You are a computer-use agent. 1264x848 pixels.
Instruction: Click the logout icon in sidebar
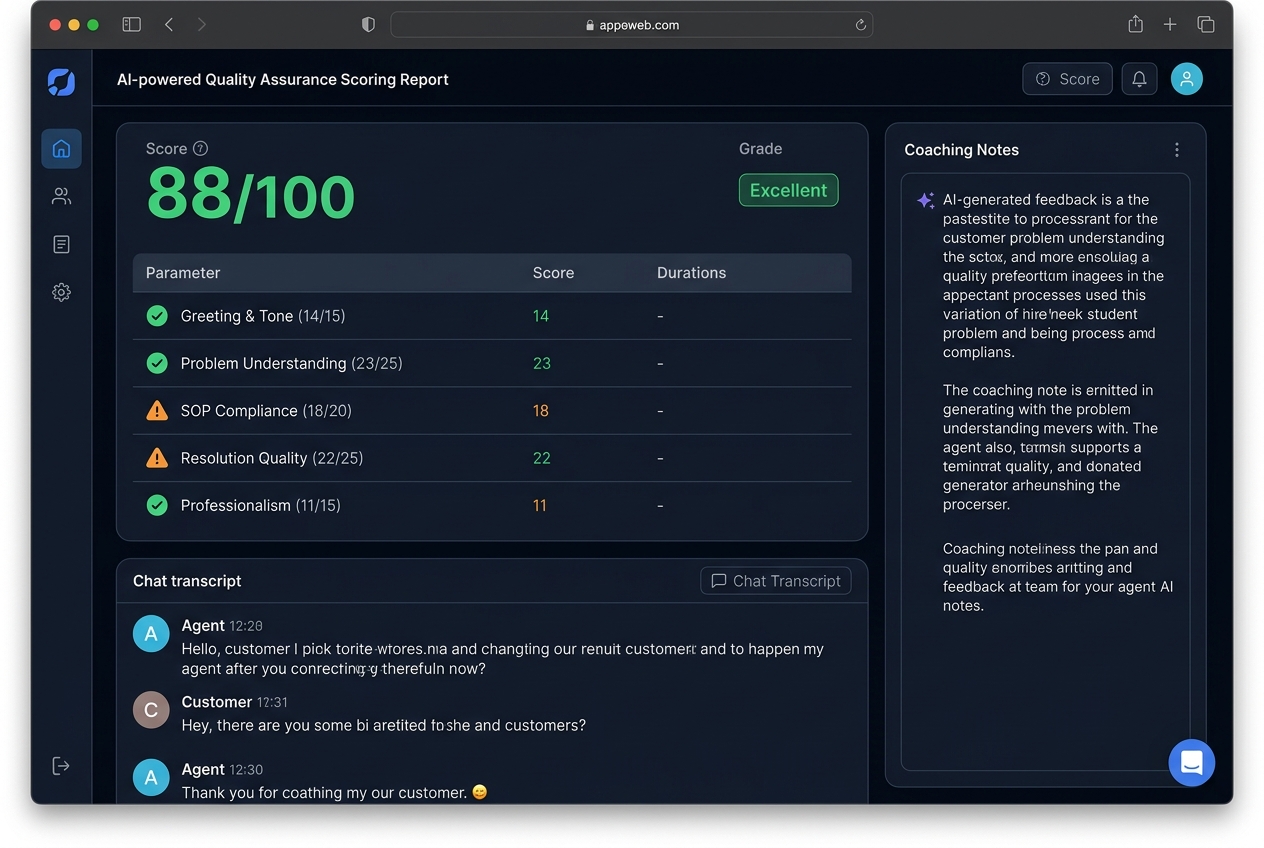tap(61, 766)
